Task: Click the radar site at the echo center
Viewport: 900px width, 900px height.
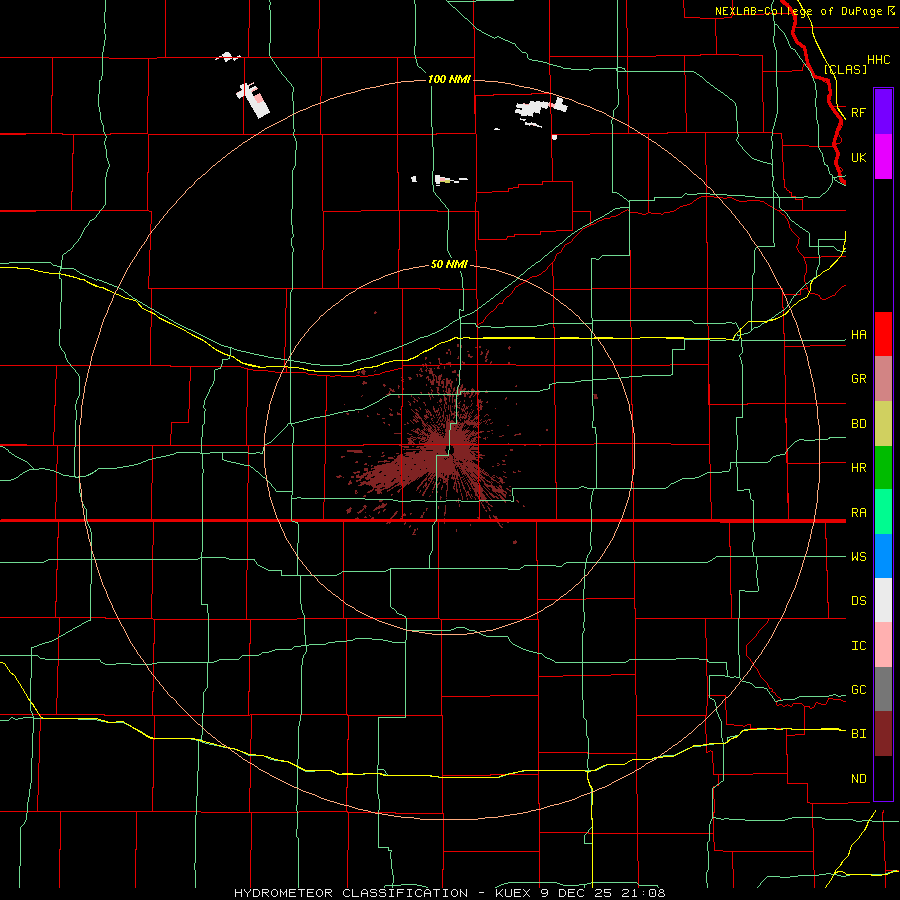Action: point(451,451)
